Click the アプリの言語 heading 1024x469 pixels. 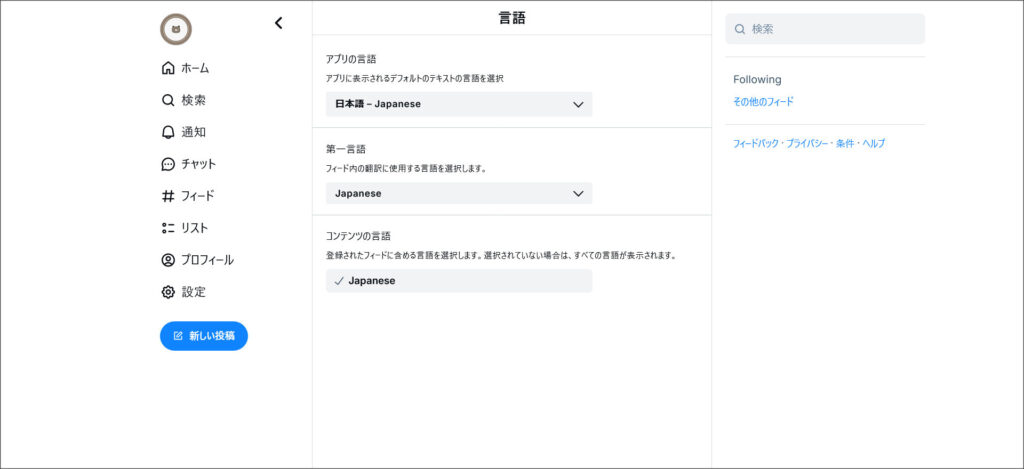coord(351,59)
